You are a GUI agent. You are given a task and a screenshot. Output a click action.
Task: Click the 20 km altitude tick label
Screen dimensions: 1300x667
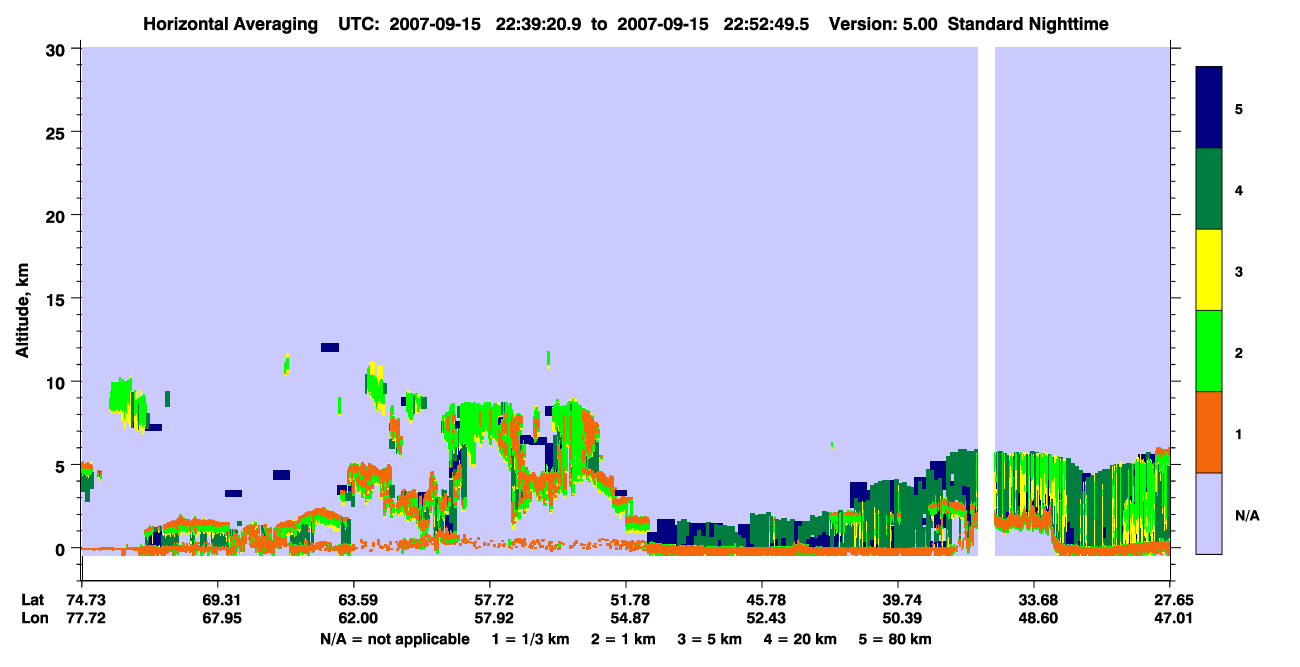58,215
